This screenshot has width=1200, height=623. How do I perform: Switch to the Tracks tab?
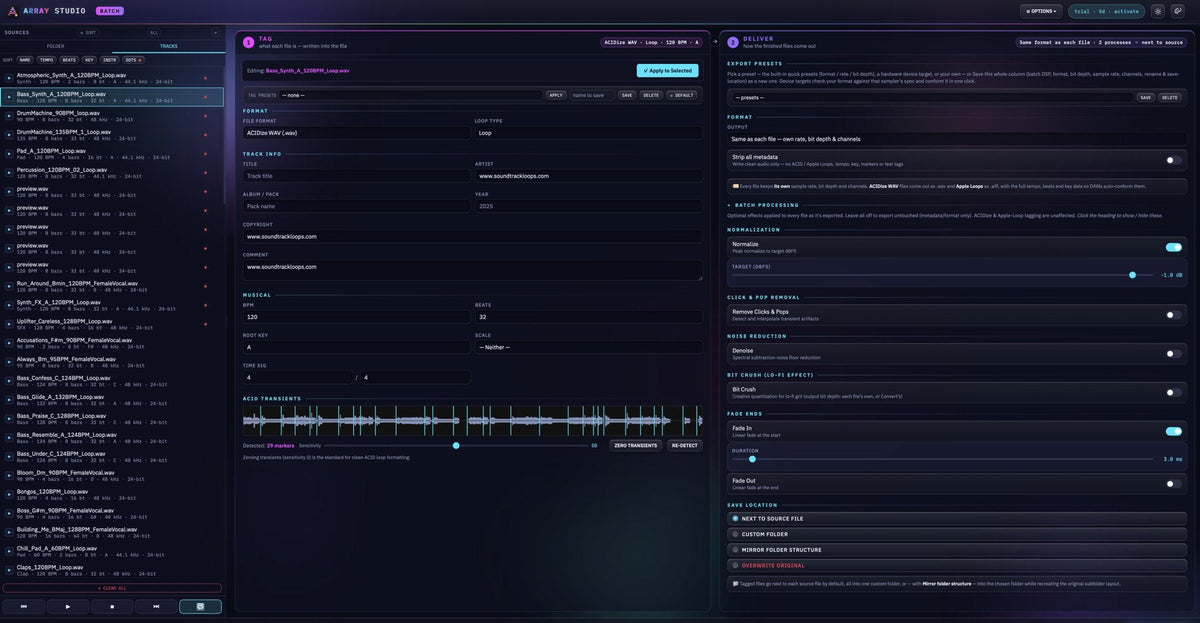tap(169, 46)
